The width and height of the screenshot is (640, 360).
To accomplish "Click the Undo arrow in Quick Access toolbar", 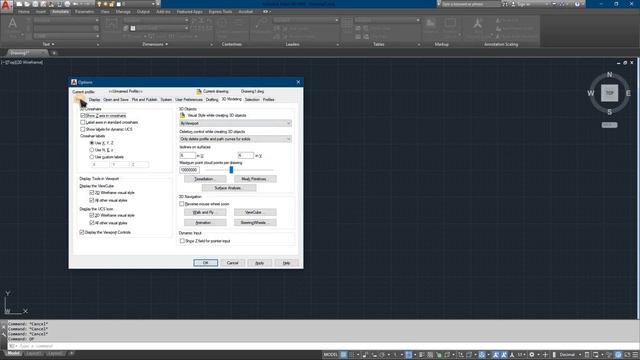I will point(76,4).
